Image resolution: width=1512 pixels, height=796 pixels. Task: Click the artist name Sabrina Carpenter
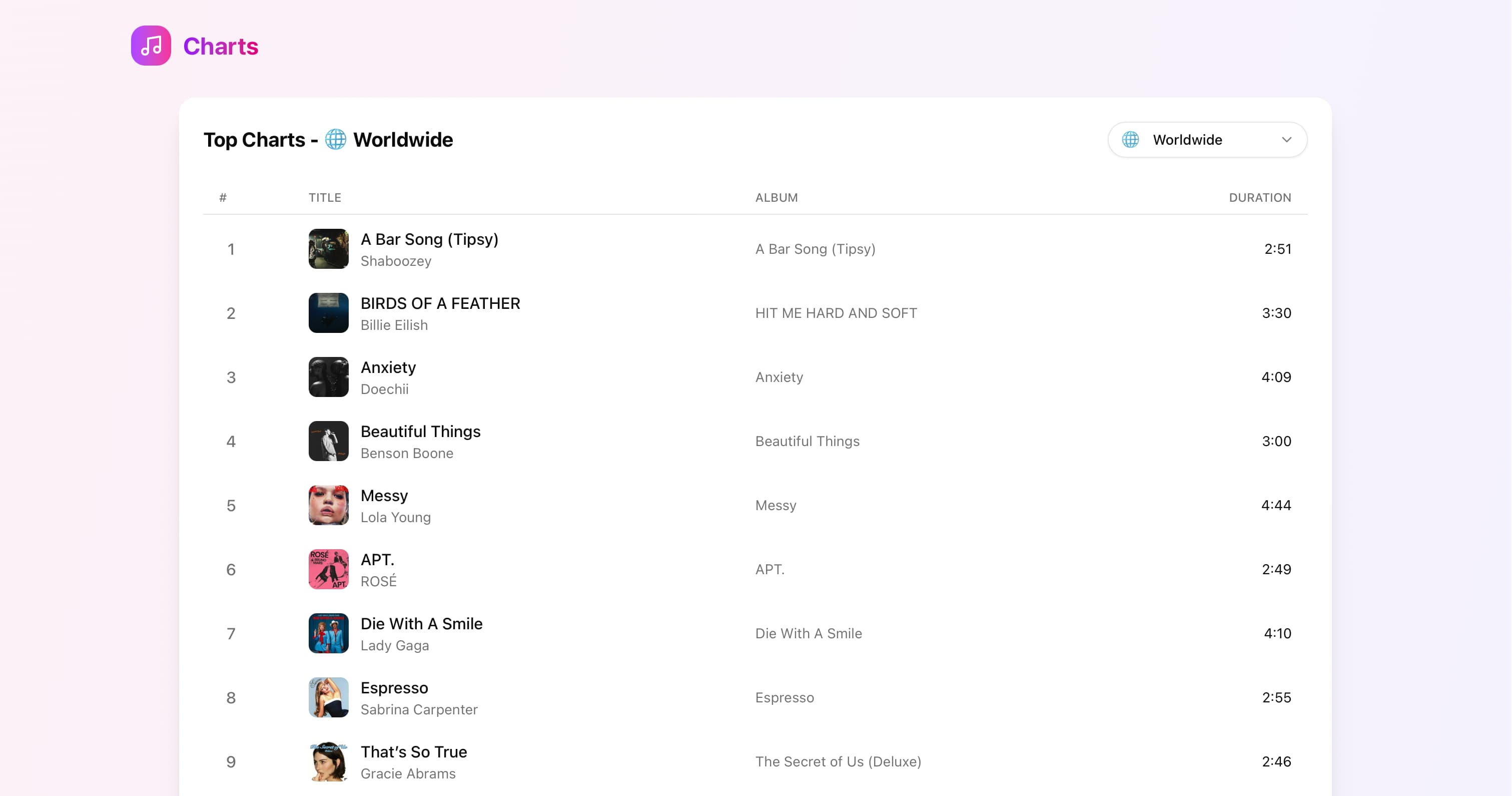[x=418, y=710]
